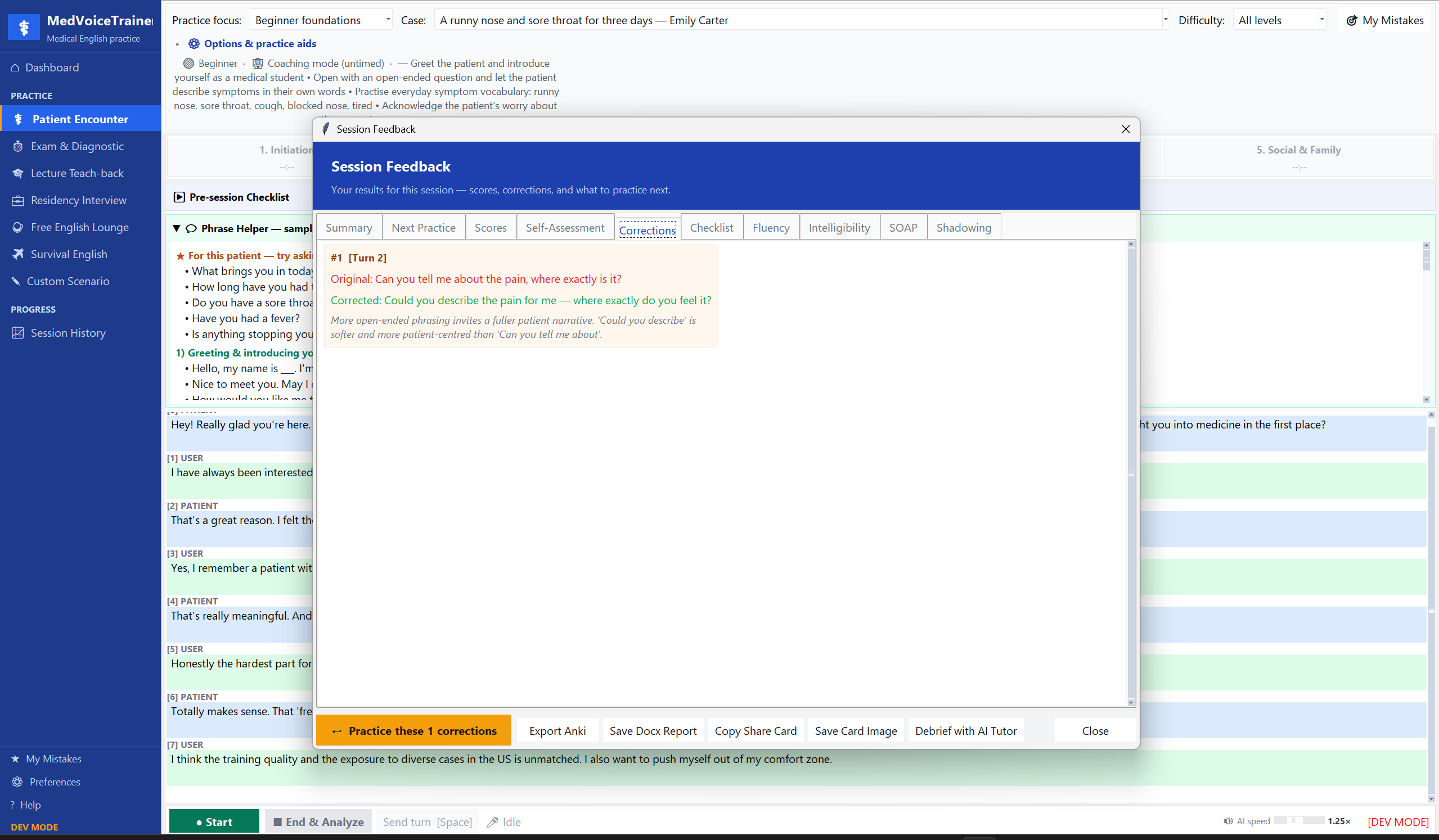Open the Difficulty dropdown
1439x840 pixels.
click(x=1279, y=20)
